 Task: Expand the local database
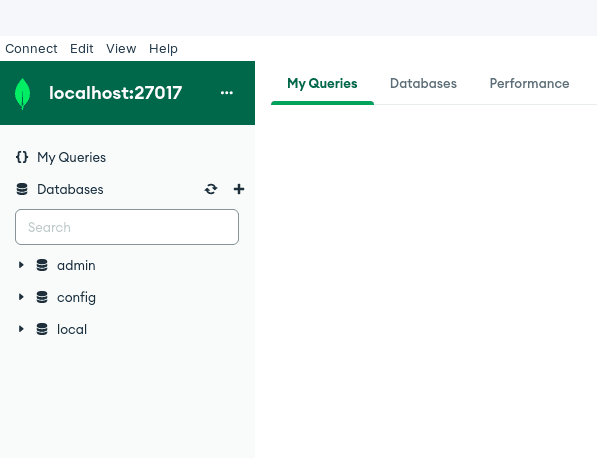pyautogui.click(x=21, y=329)
